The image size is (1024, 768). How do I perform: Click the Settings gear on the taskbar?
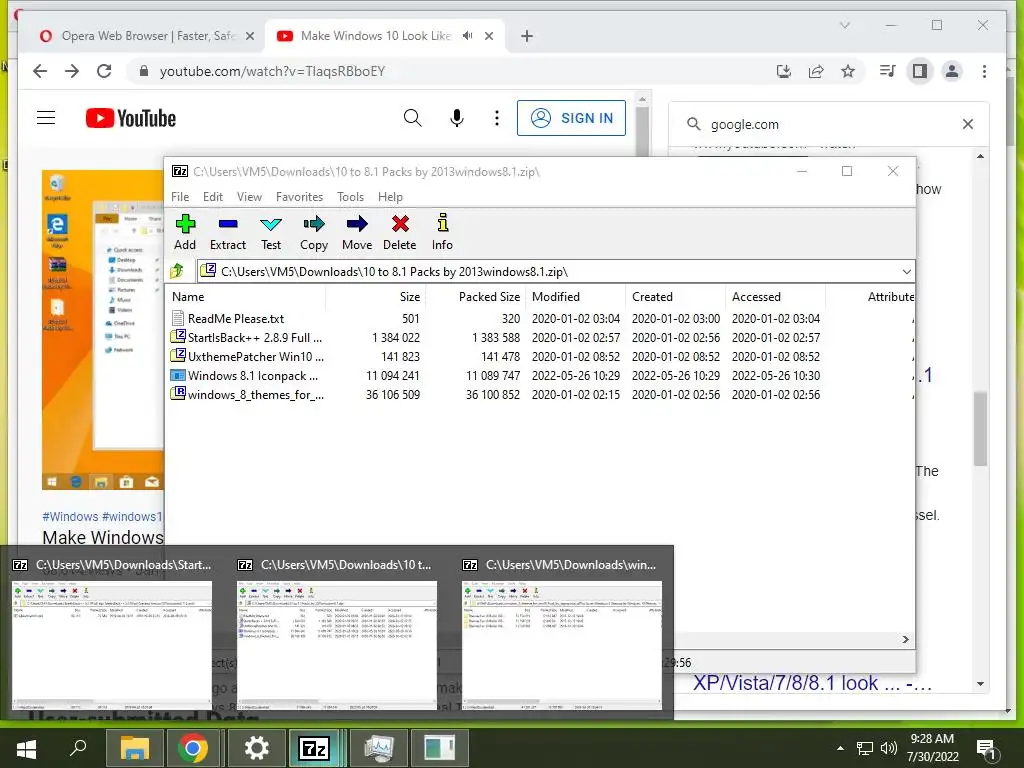coord(256,748)
